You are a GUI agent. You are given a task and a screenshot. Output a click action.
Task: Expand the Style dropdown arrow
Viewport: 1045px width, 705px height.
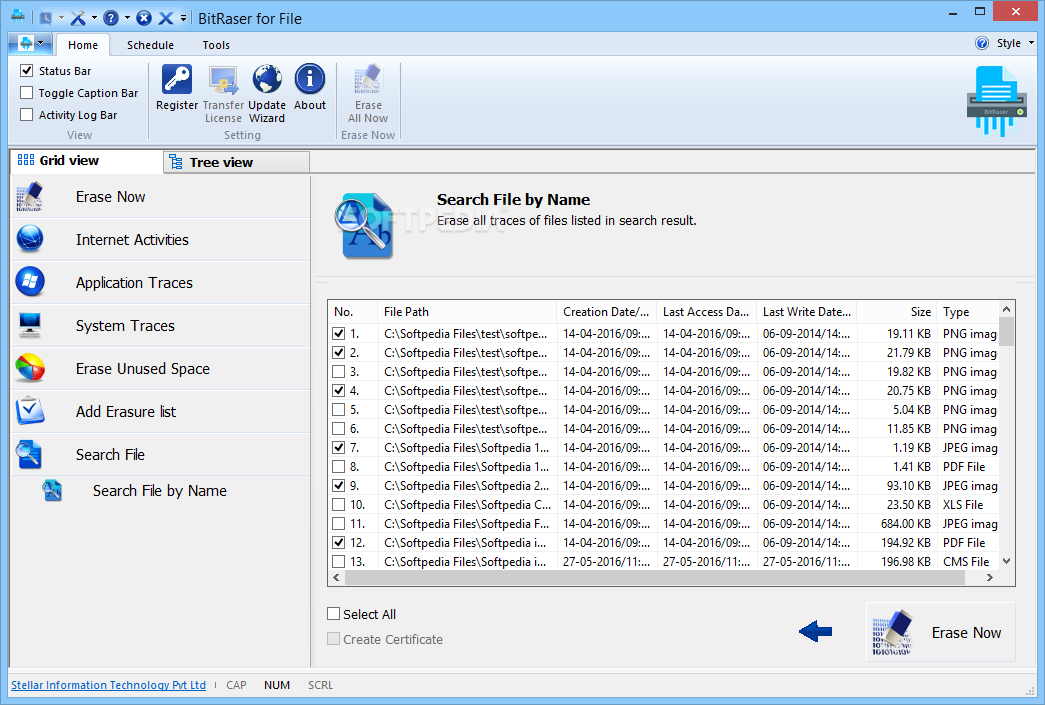pos(1031,43)
